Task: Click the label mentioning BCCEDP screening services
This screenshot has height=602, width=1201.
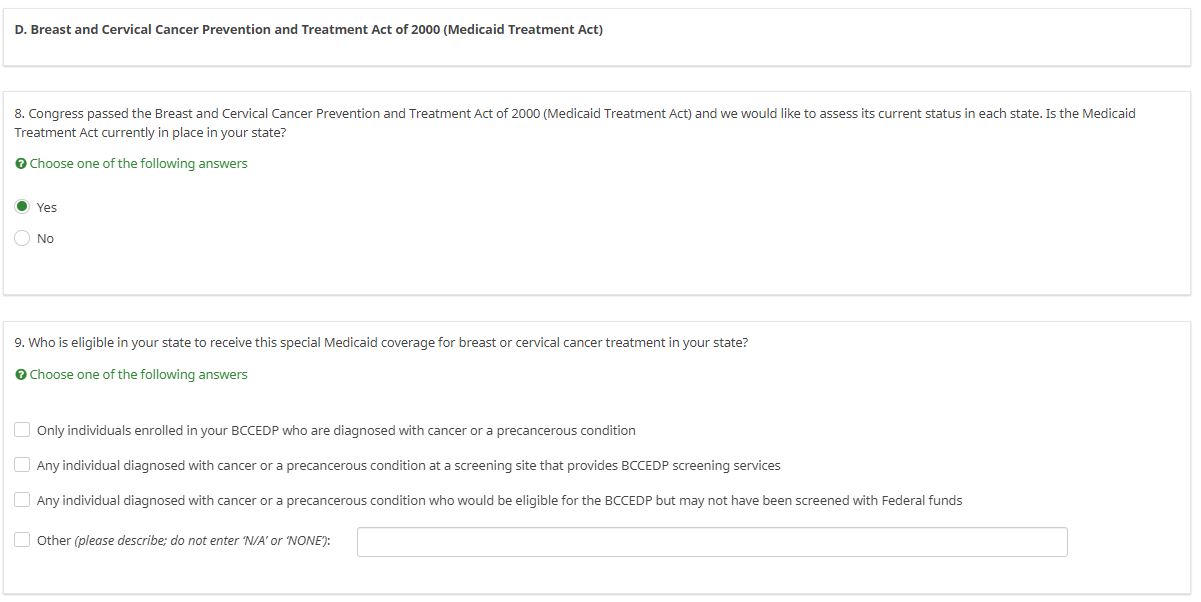Action: point(408,466)
